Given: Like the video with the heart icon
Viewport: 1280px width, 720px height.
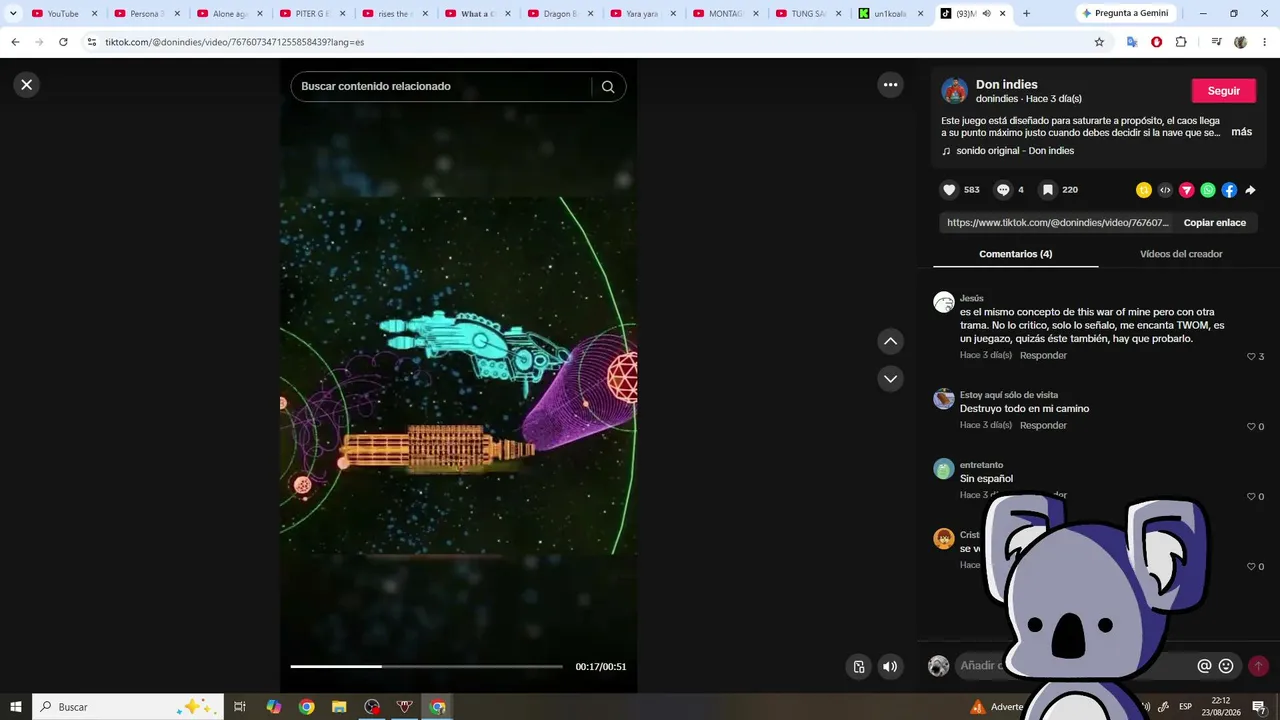Looking at the screenshot, I should tap(950, 190).
